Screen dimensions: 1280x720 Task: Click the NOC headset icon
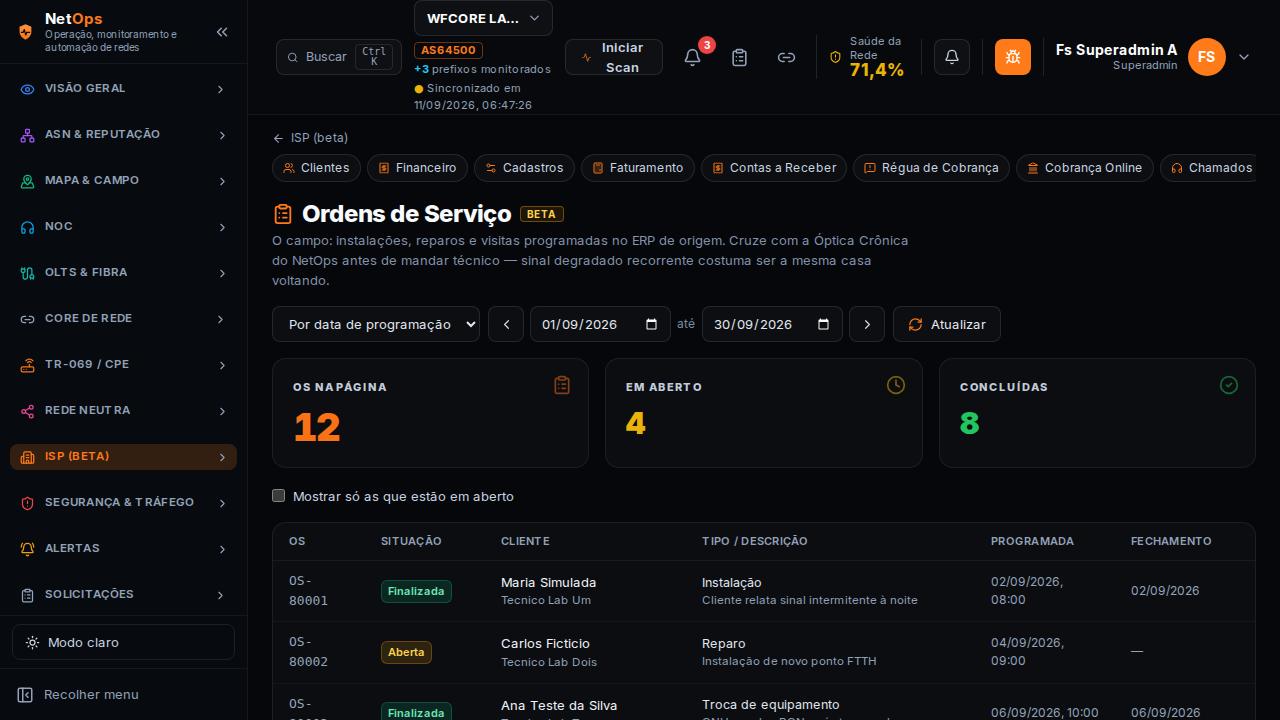28,227
